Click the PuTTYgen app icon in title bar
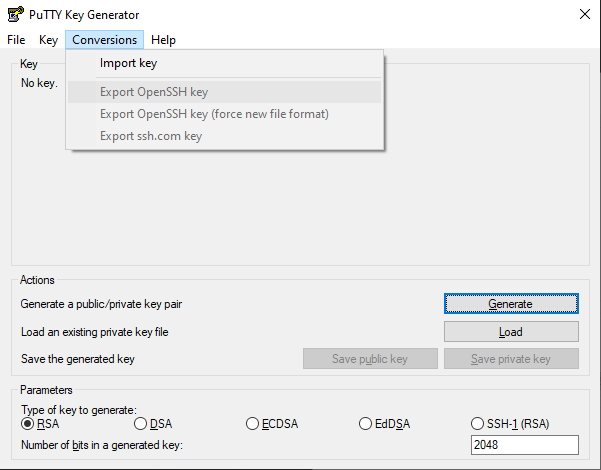The image size is (601, 470). (x=15, y=14)
